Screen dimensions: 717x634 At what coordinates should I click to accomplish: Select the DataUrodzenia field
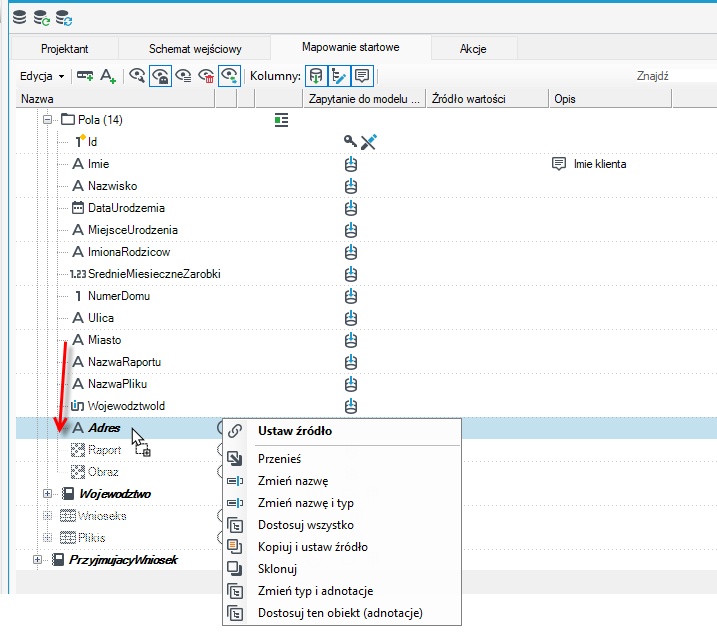coord(126,208)
